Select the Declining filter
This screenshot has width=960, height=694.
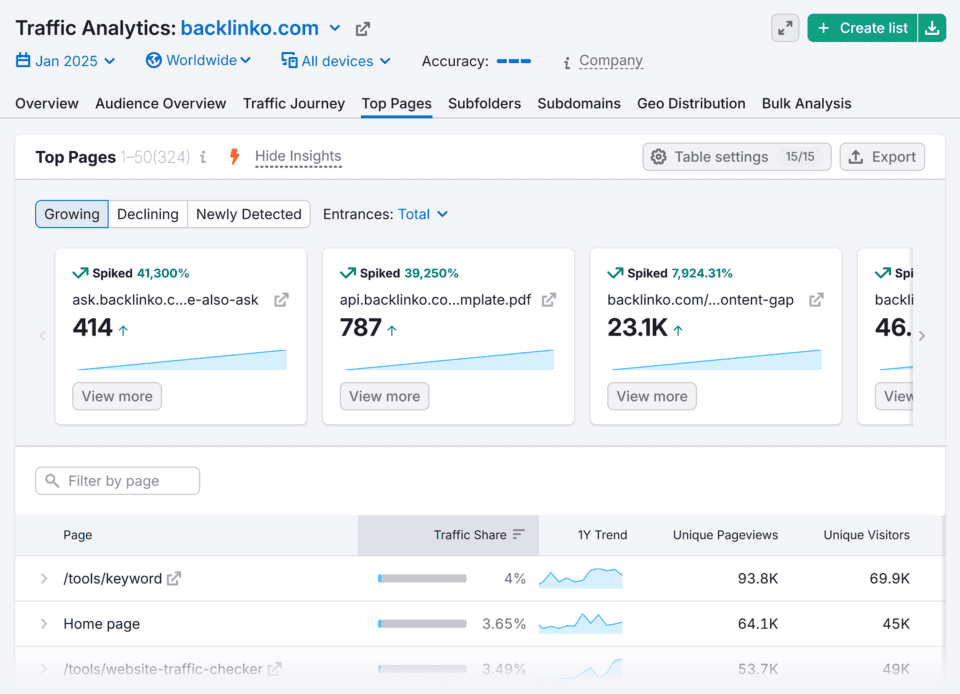(x=147, y=214)
